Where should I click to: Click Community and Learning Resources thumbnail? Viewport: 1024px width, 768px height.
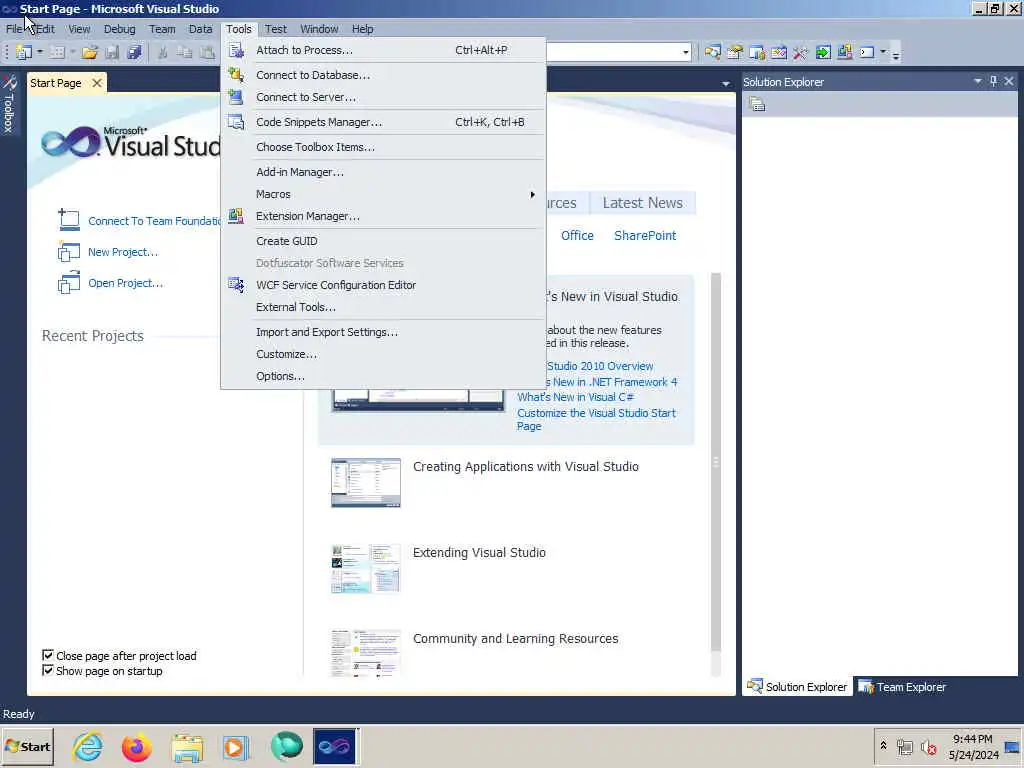(366, 653)
